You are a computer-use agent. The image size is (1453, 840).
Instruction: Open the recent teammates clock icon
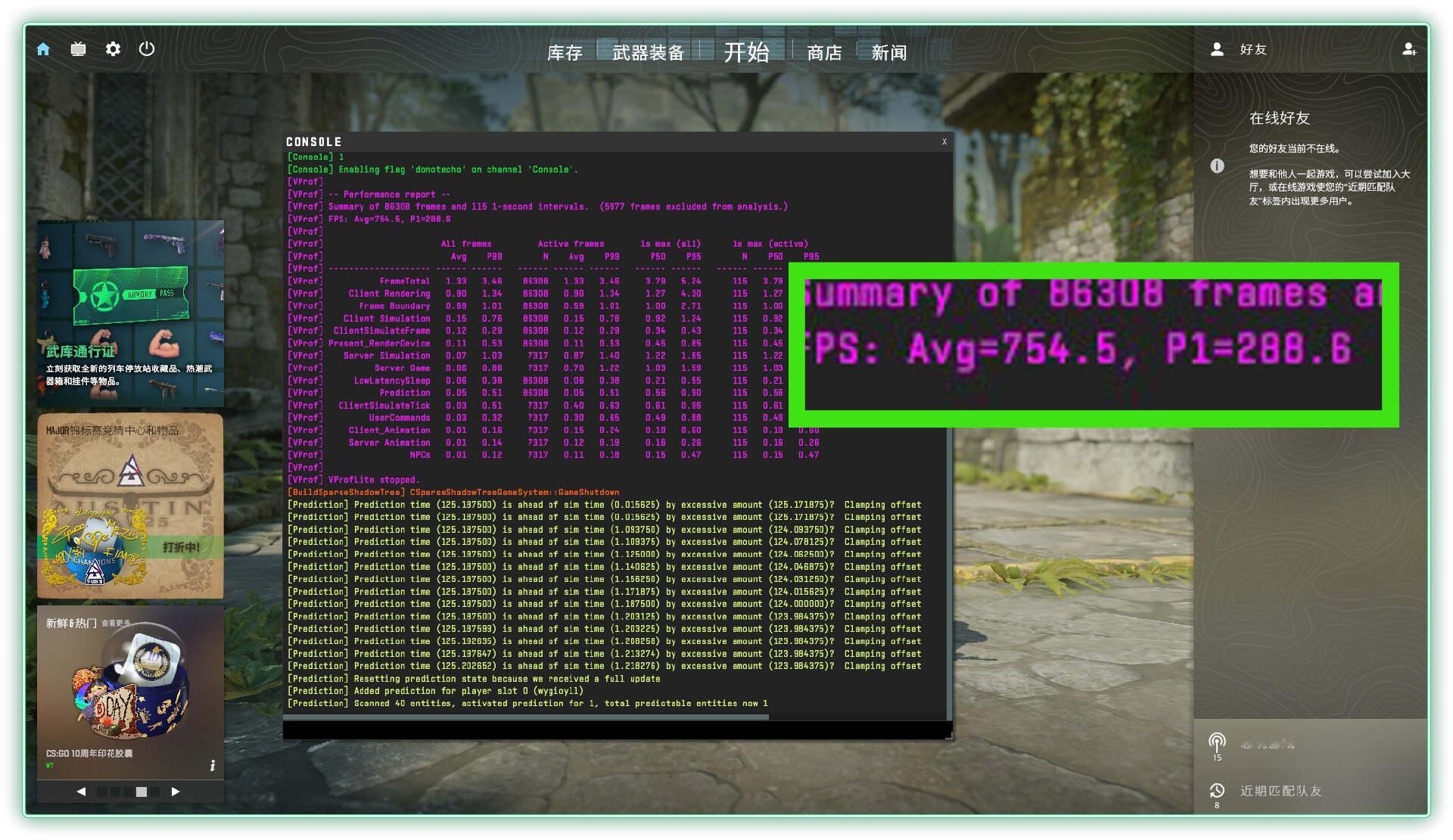coord(1217,791)
